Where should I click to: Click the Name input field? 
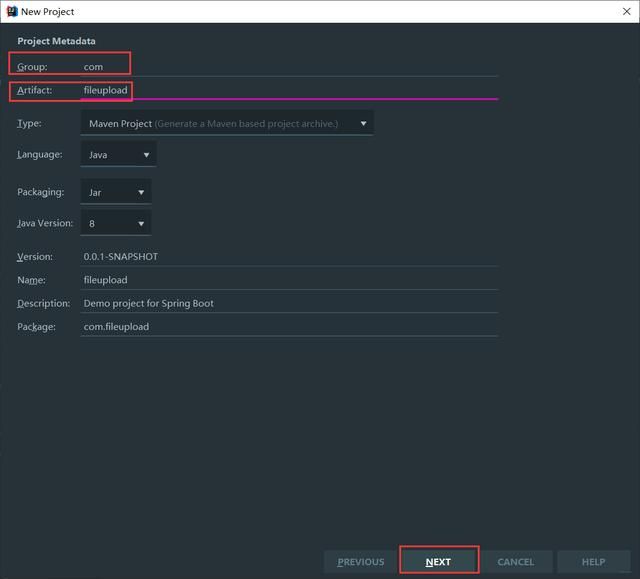(289, 280)
